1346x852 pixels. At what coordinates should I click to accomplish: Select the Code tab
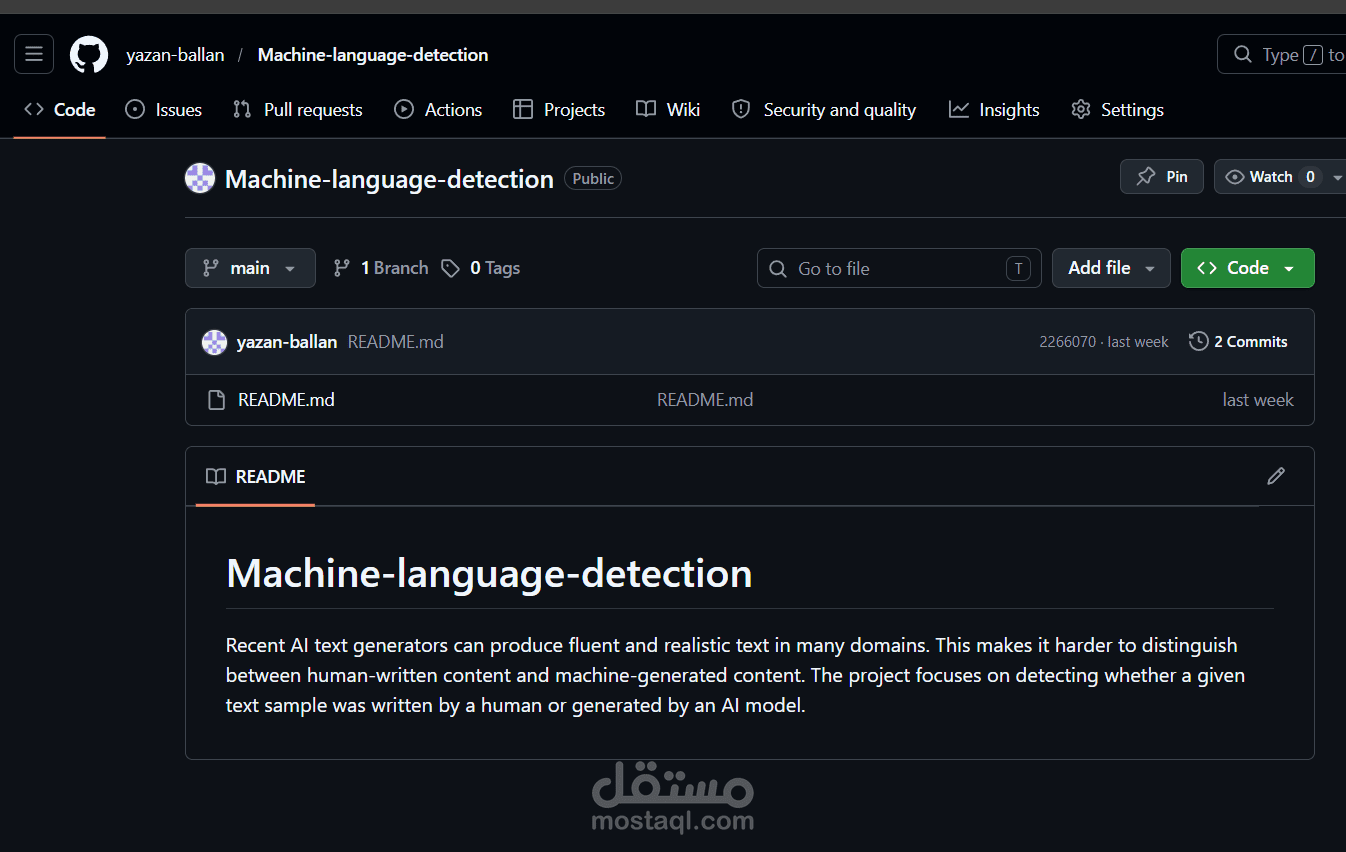(x=60, y=110)
